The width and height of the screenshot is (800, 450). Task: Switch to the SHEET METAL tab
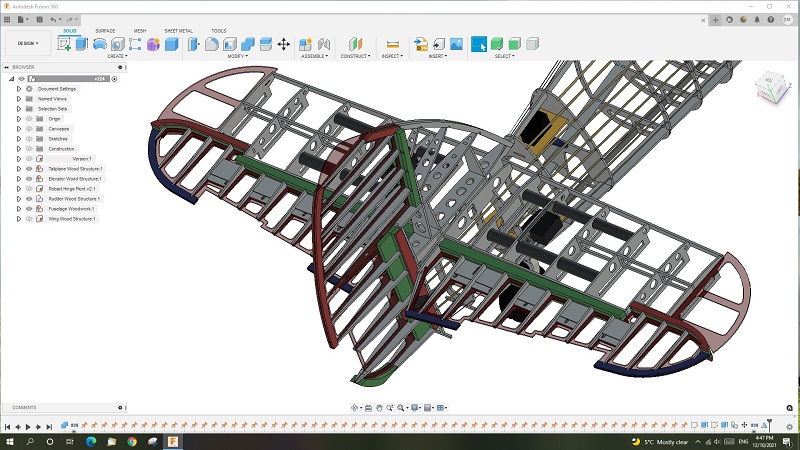tap(179, 31)
